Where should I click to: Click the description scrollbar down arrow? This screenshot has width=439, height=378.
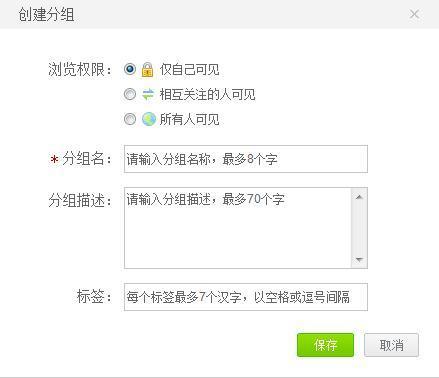point(359,259)
